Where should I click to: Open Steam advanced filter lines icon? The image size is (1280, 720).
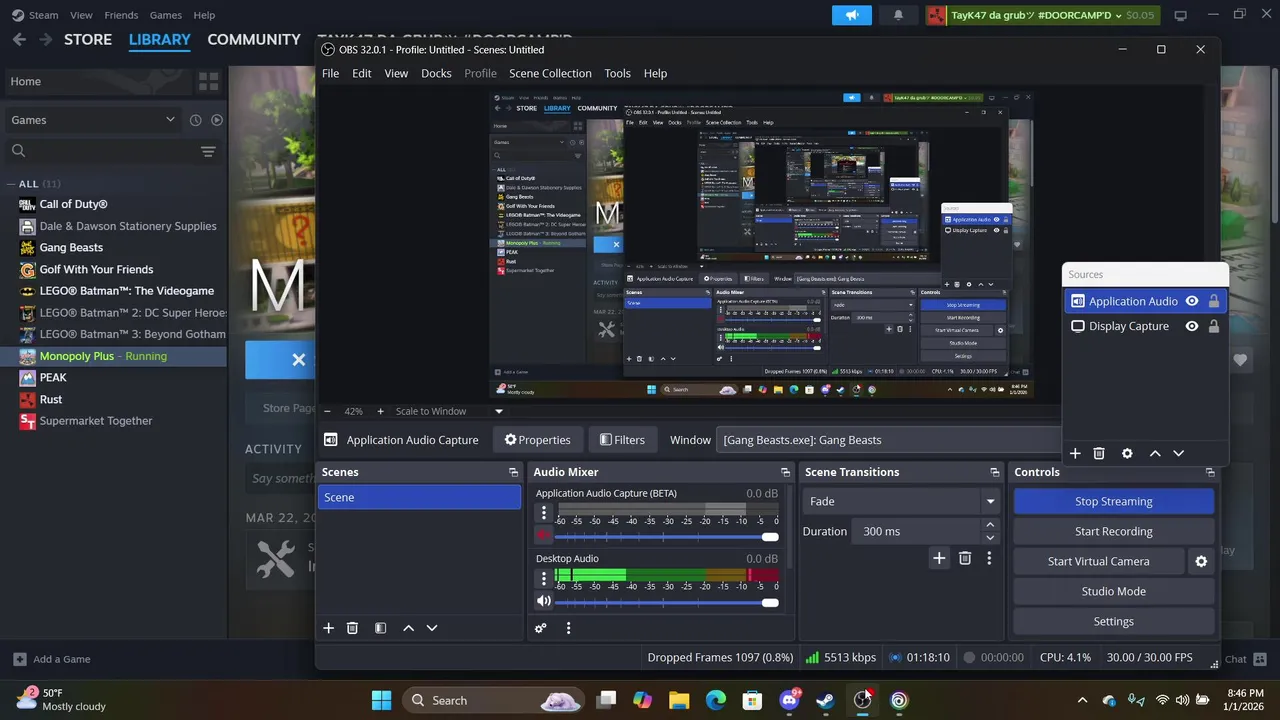pos(208,151)
